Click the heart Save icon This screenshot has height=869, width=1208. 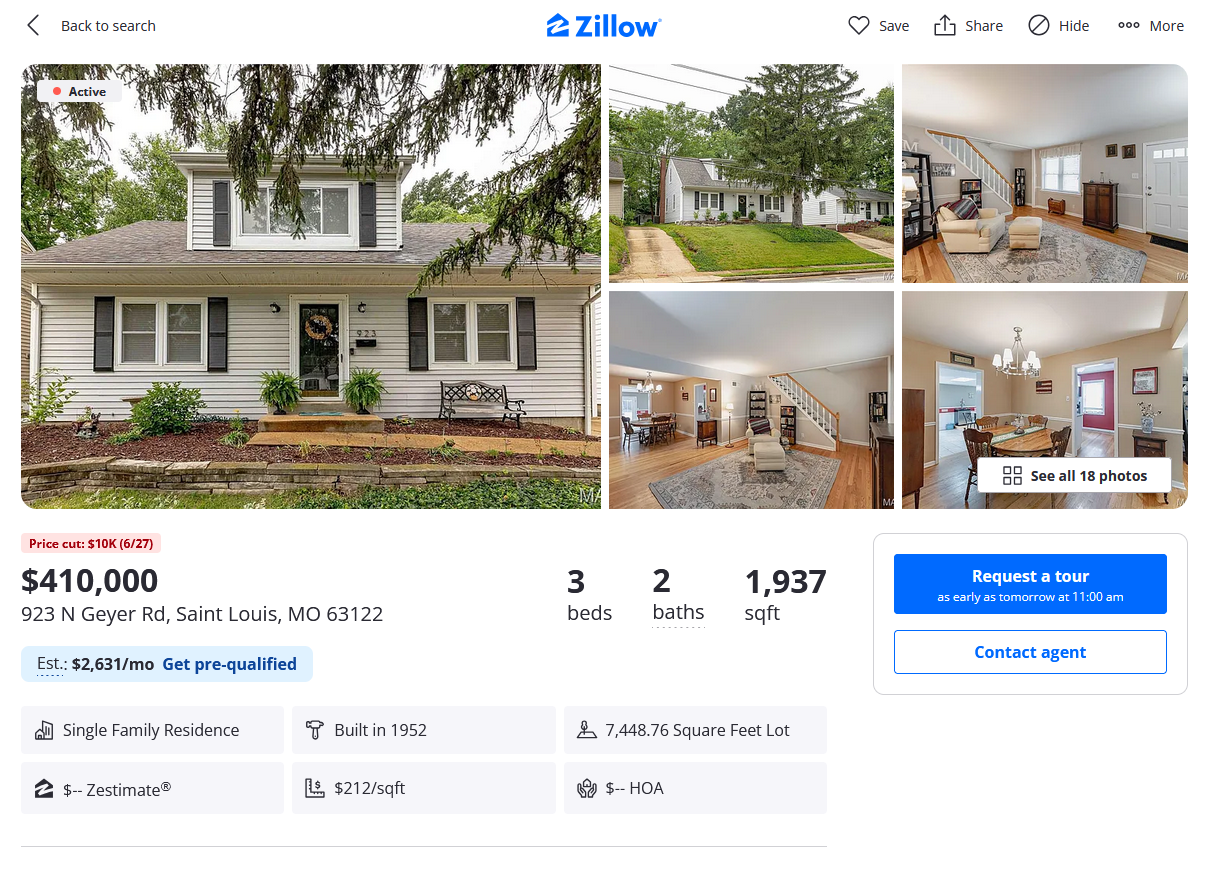point(858,26)
